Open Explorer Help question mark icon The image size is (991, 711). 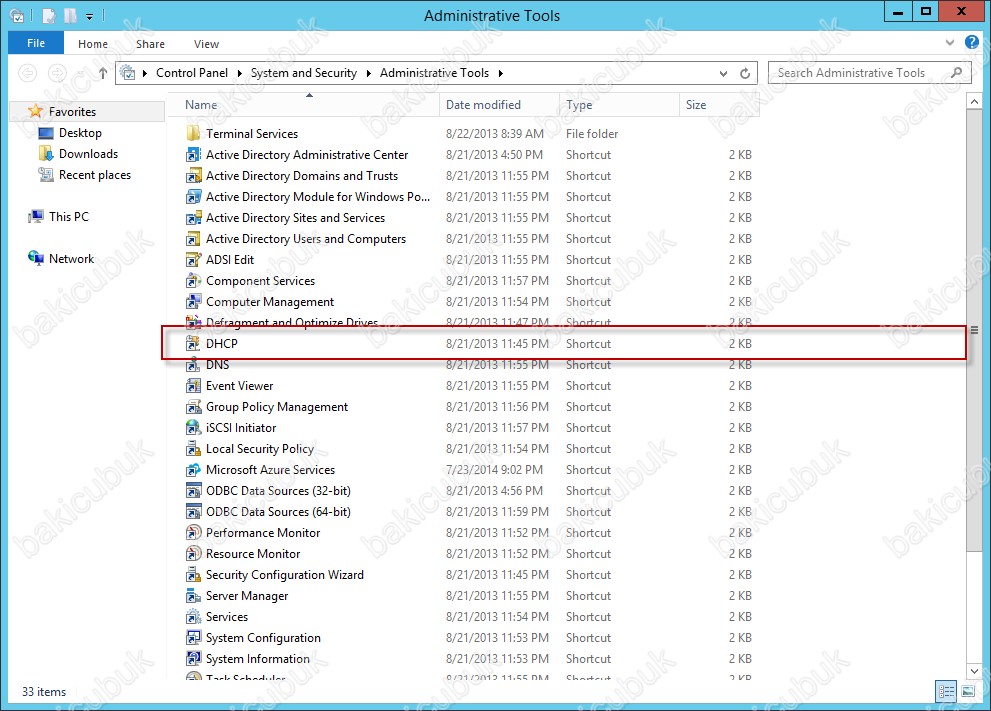(x=971, y=42)
